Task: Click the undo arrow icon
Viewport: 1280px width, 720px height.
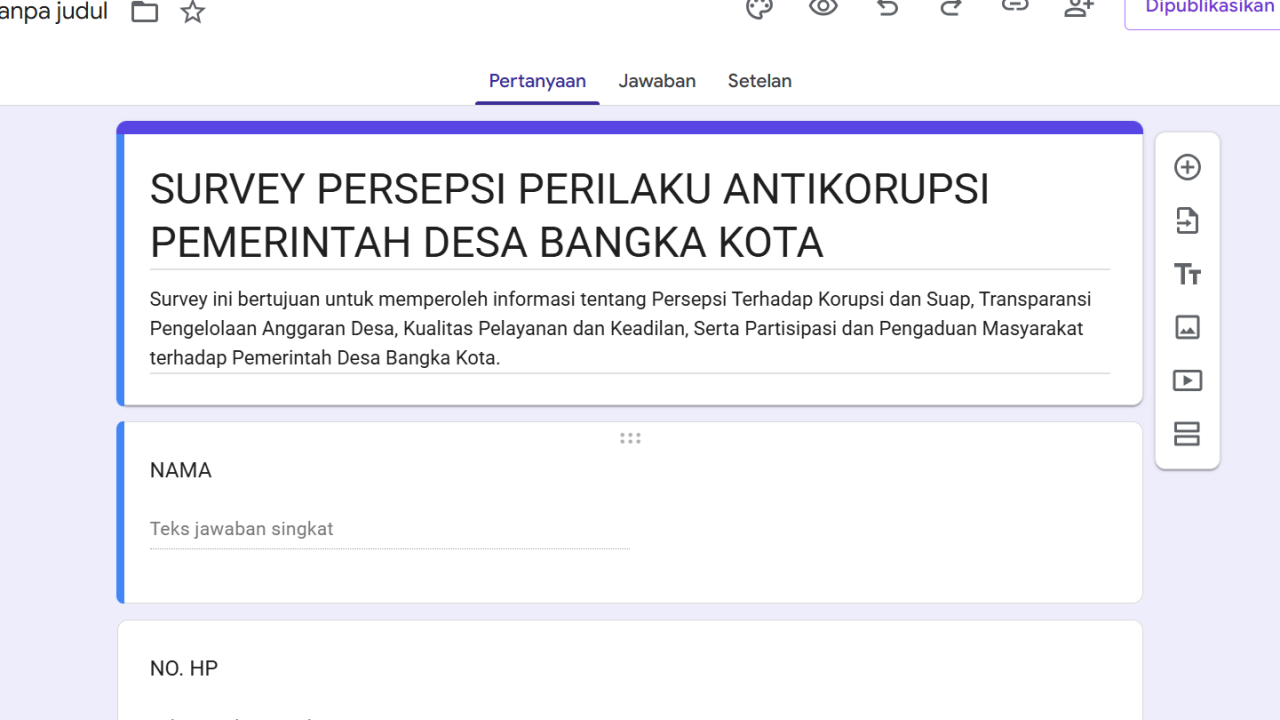Action: pos(887,7)
